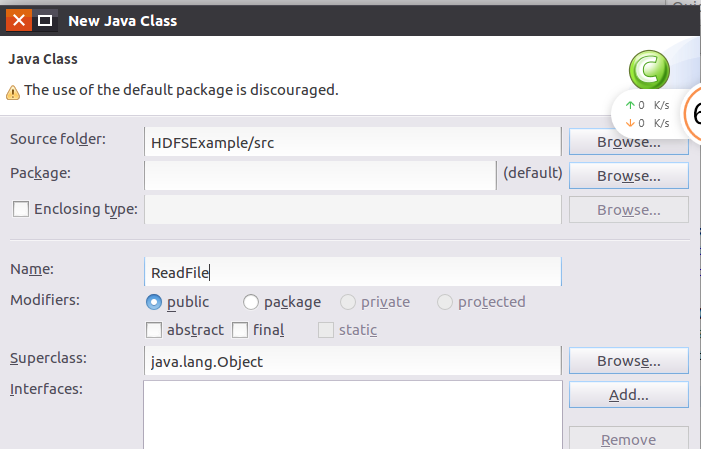Enable the Enclosing type checkbox
The width and height of the screenshot is (701, 449).
click(20, 209)
